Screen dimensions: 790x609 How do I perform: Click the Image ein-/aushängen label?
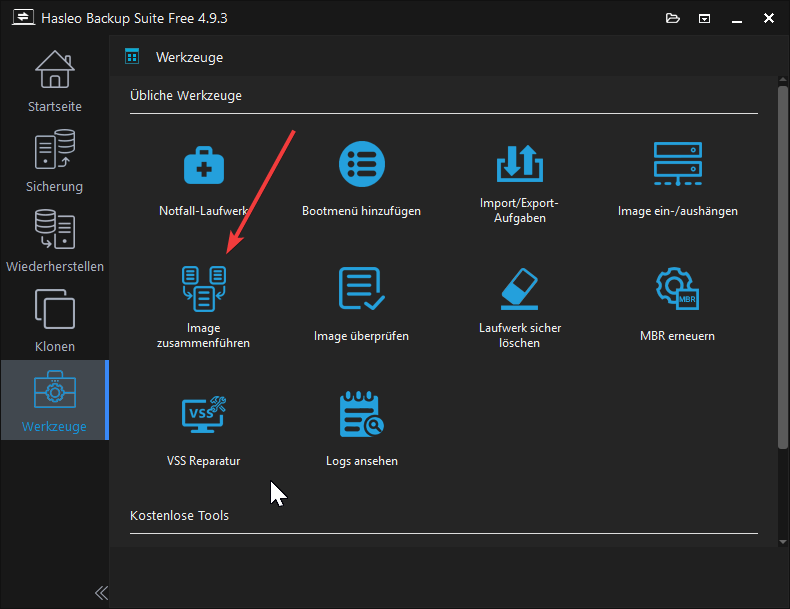coord(678,211)
